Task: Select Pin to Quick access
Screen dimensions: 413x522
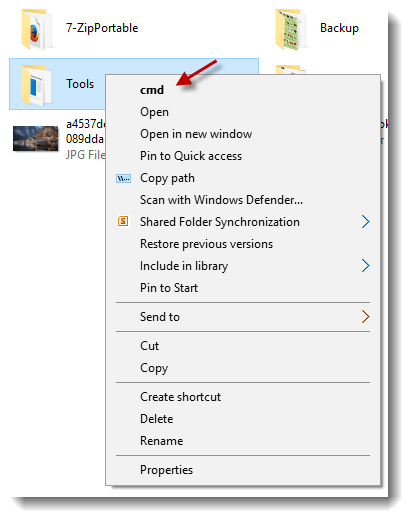Action: pyautogui.click(x=243, y=156)
